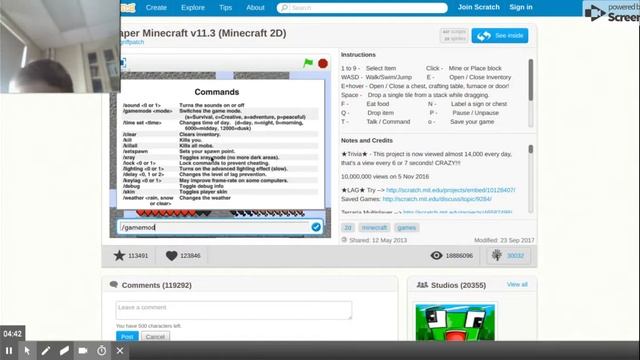Click the webcam video overlay
Viewport: 640px width, 360px height.
click(x=60, y=47)
